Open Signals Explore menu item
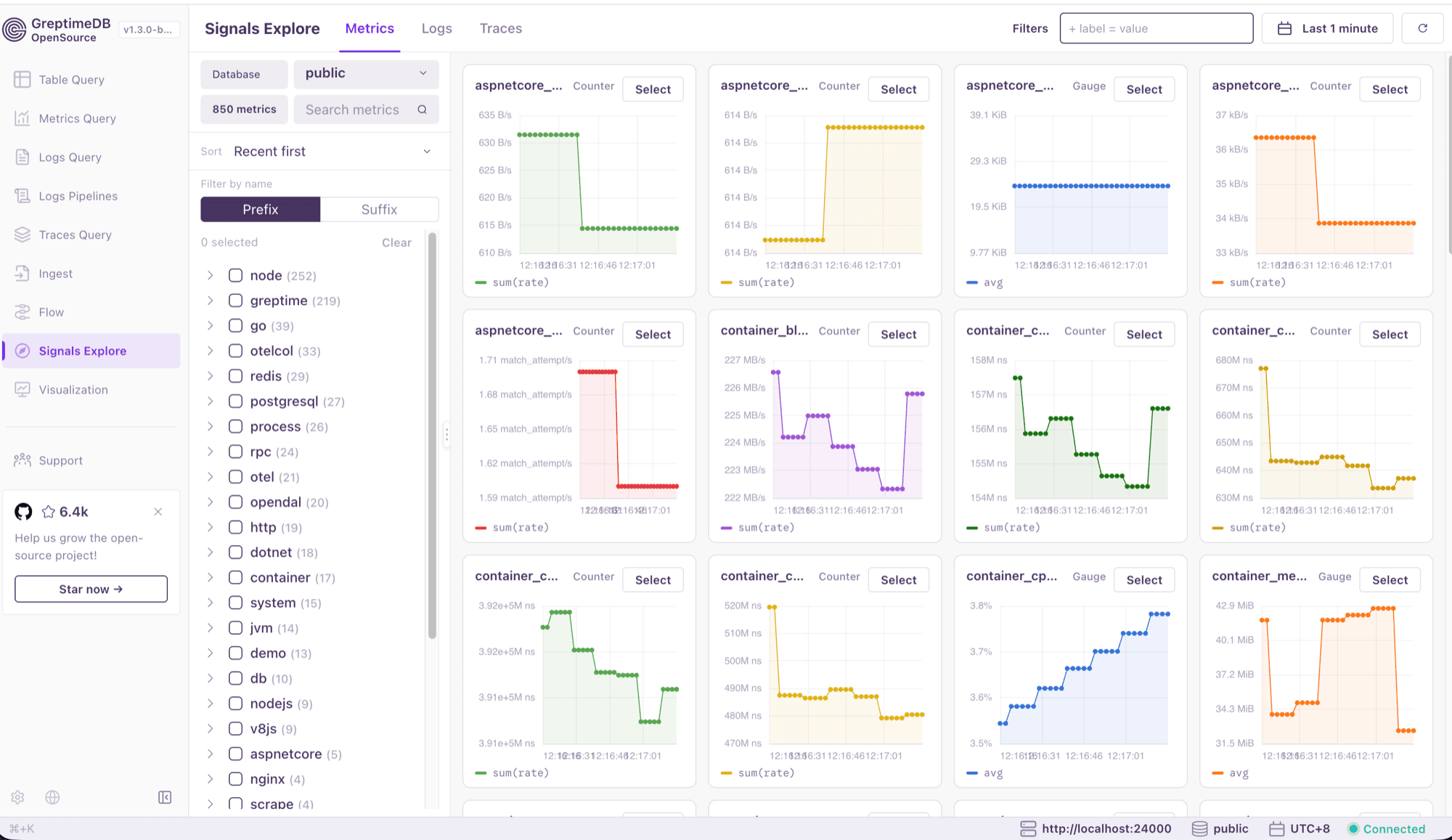The height and width of the screenshot is (840, 1452). point(91,351)
